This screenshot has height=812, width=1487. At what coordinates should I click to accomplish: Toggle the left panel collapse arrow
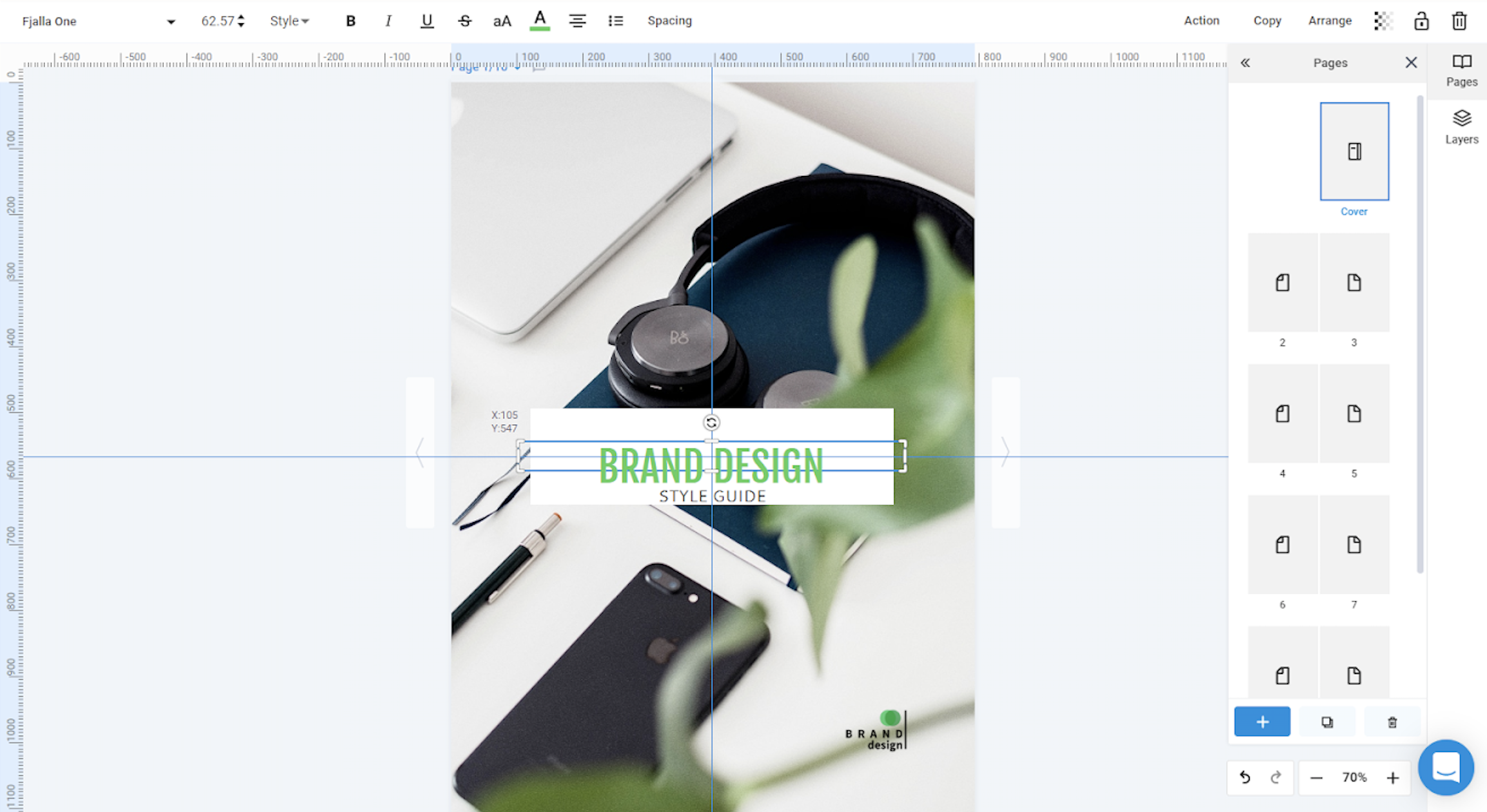(x=1246, y=62)
